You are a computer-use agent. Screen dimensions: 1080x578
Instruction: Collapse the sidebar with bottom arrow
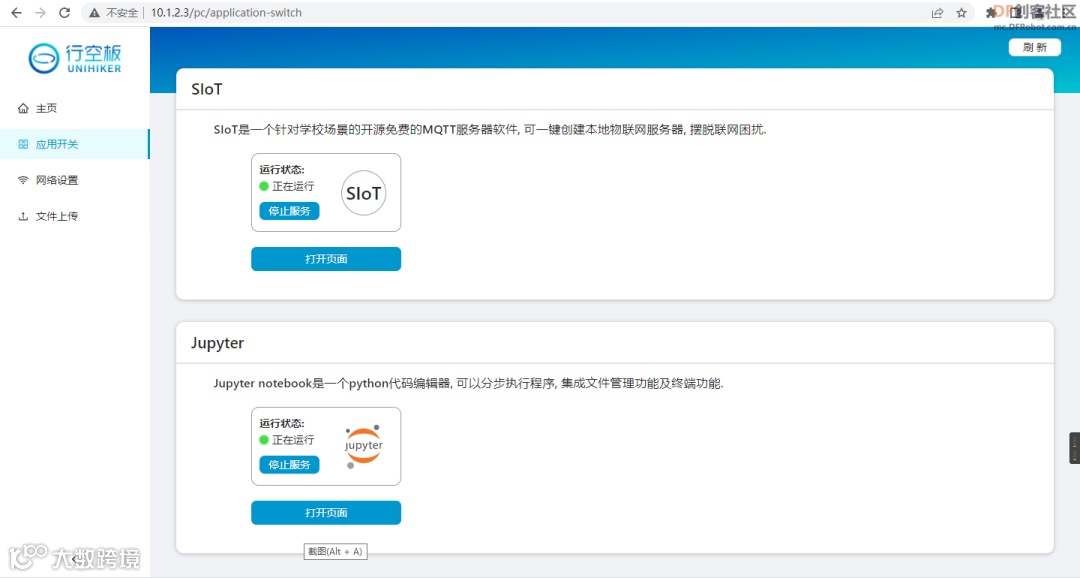tap(74, 559)
